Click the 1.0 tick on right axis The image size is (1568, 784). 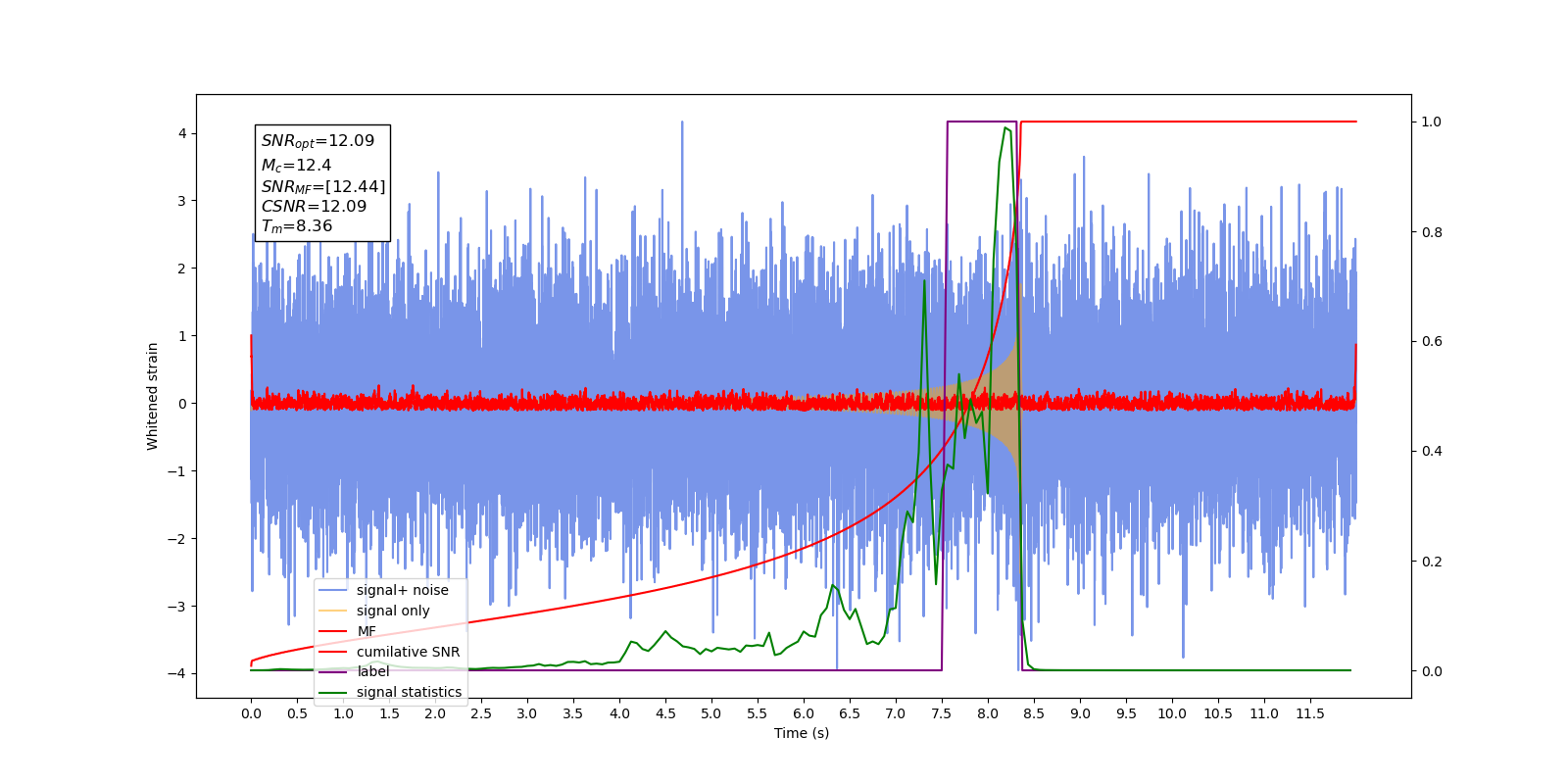click(x=1432, y=122)
